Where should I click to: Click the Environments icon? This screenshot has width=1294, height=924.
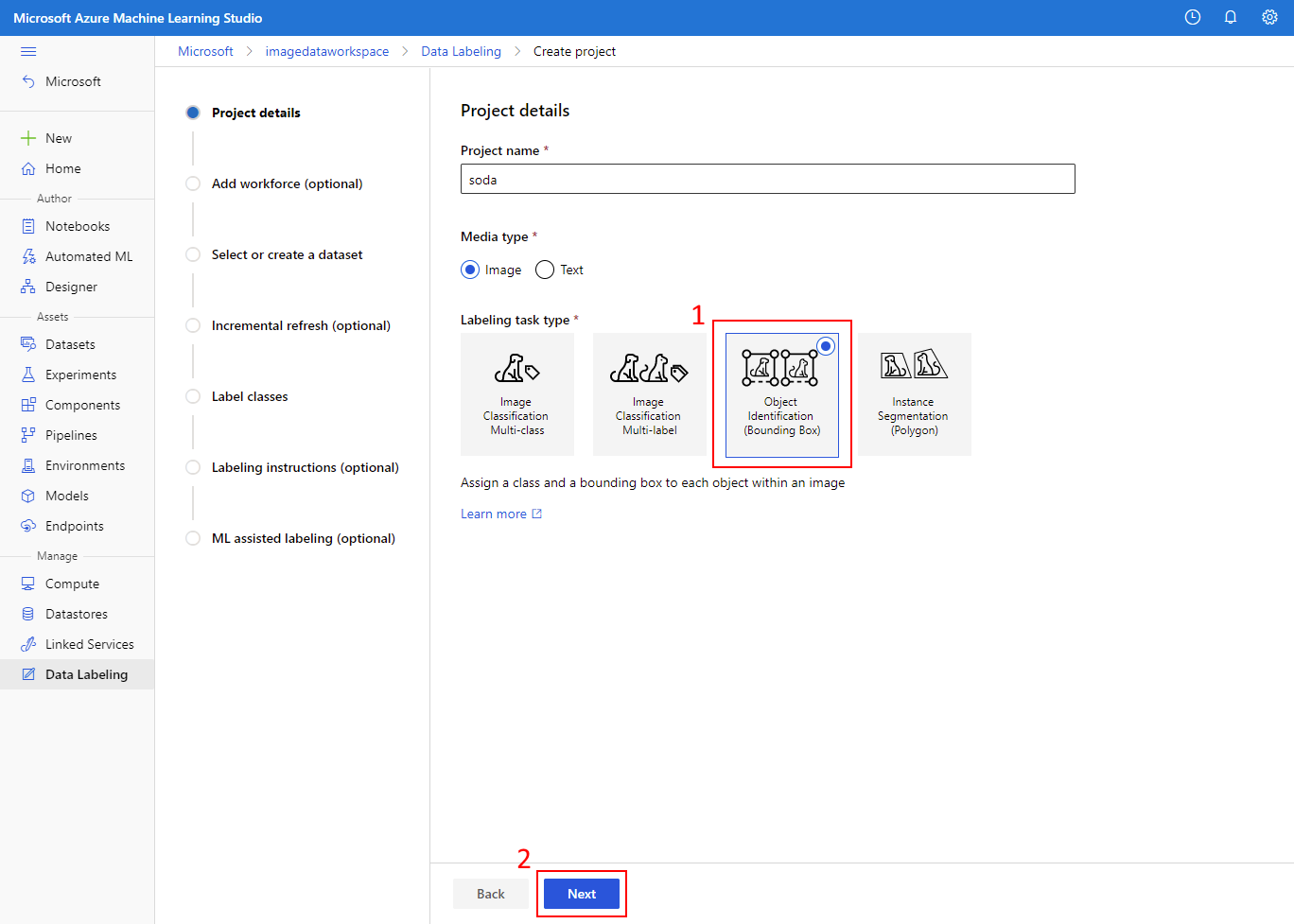pos(28,465)
